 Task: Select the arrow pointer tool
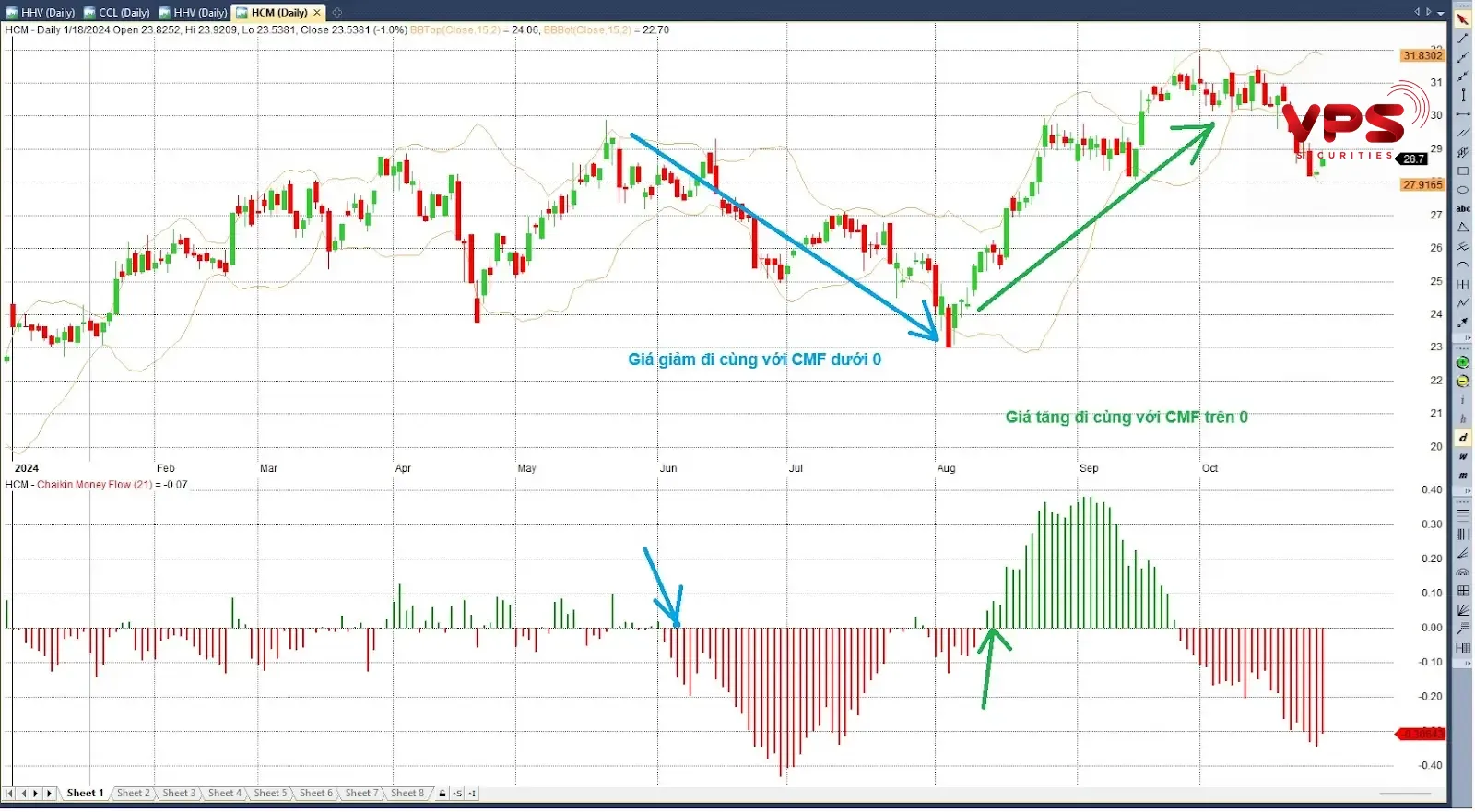1462,19
